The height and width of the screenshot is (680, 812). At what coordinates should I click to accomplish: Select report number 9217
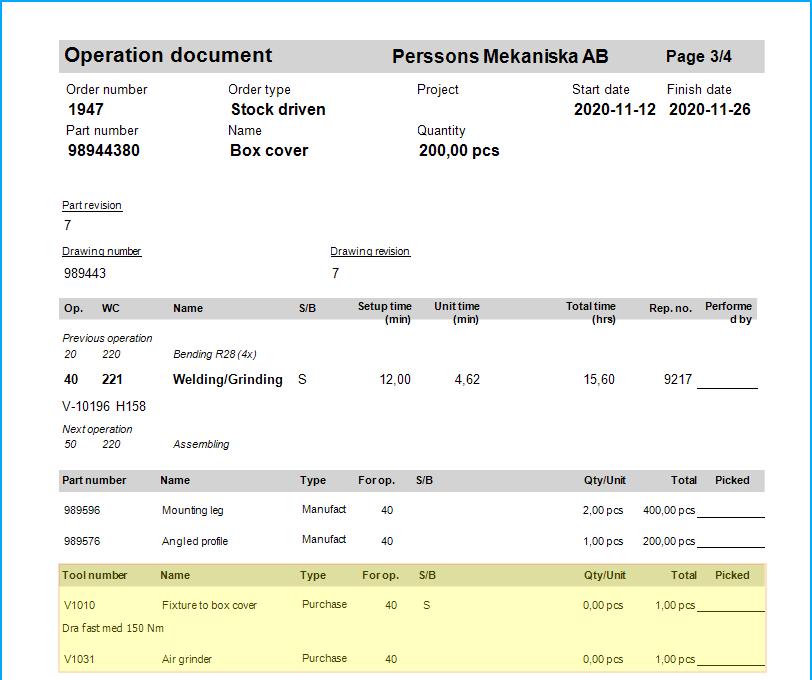(677, 380)
